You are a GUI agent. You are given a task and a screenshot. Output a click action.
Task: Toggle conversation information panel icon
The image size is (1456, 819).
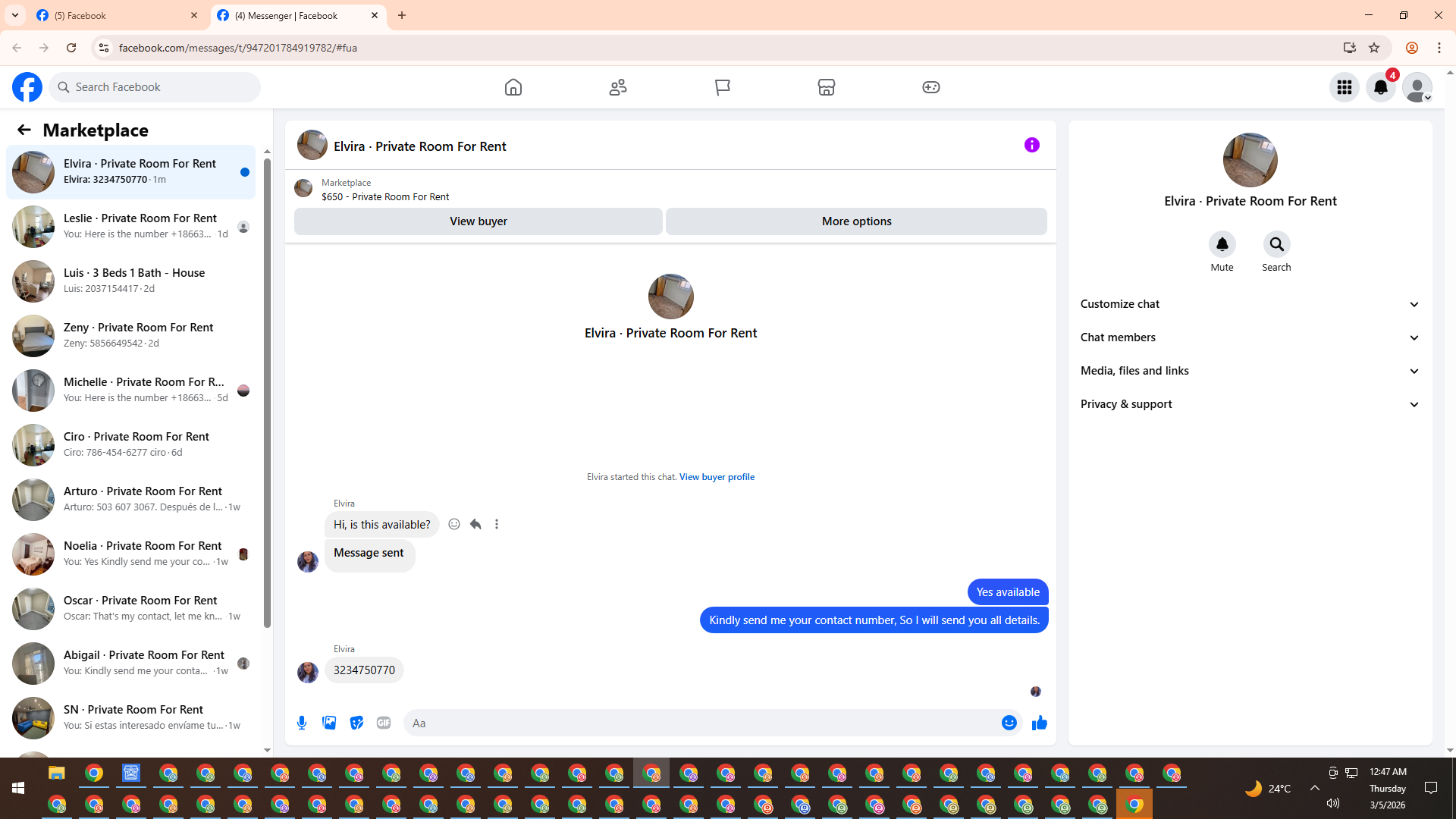click(1032, 145)
